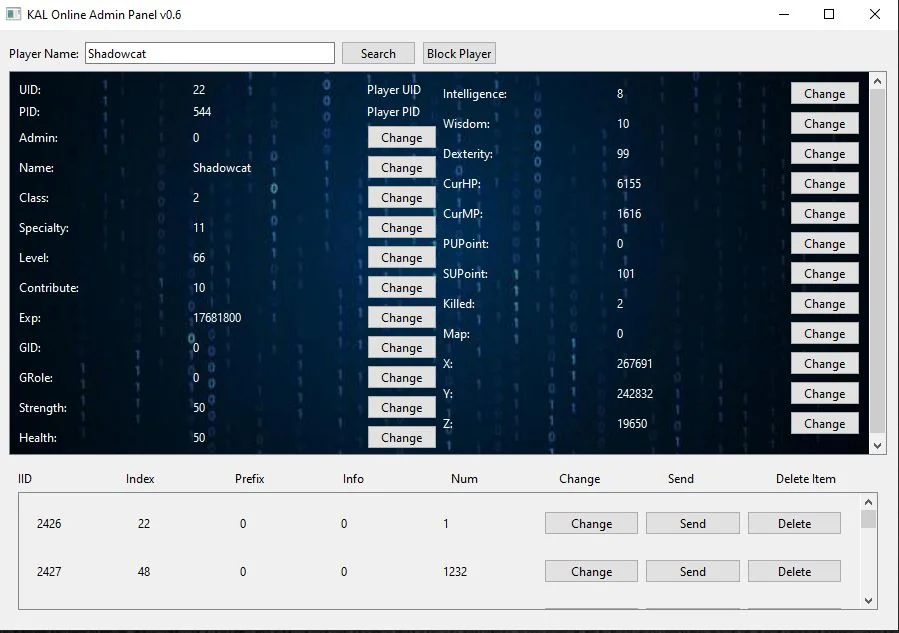Click the Prefix column header

click(249, 479)
